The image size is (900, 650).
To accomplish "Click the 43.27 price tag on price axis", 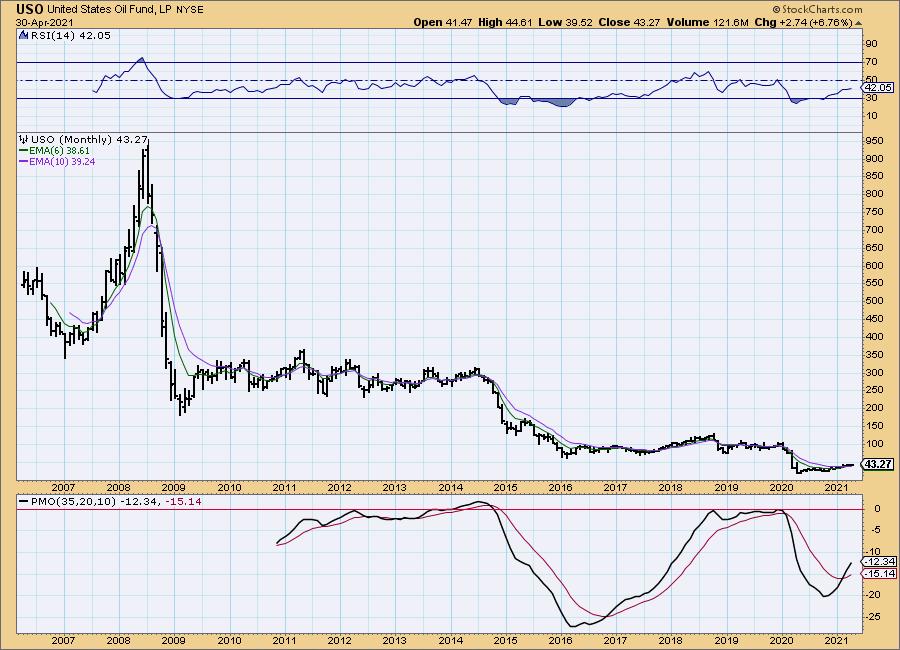I will (878, 464).
